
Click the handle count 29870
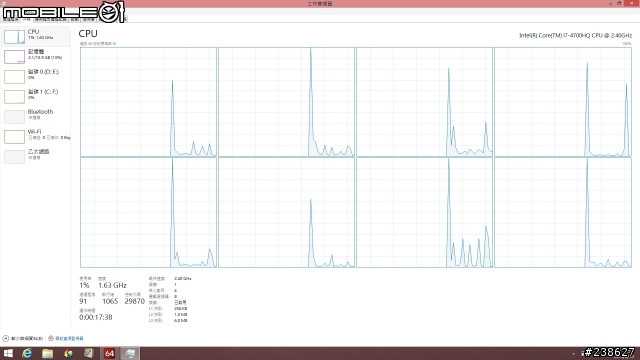click(x=134, y=301)
